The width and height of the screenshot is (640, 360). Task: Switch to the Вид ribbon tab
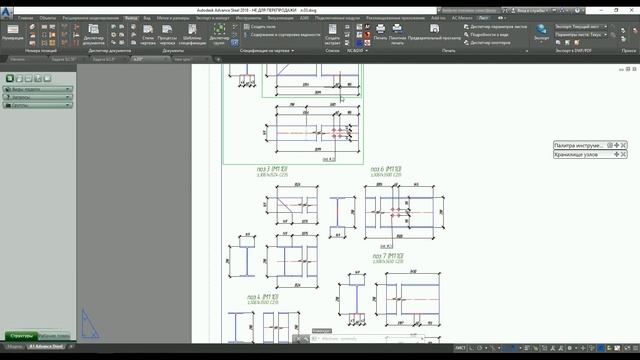pyautogui.click(x=147, y=18)
